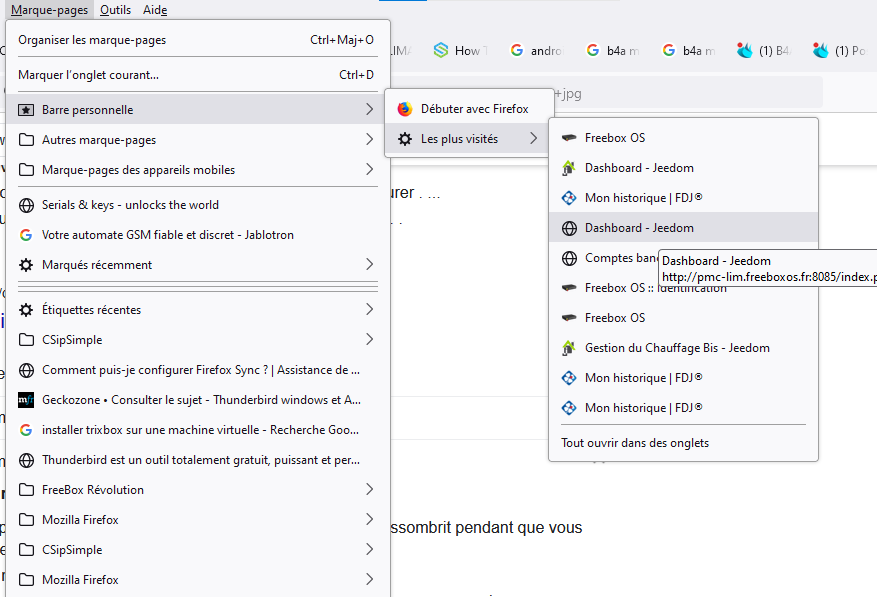Expand the Barre personnelle submenu arrow
Viewport: 877px width, 597px height.
369,110
